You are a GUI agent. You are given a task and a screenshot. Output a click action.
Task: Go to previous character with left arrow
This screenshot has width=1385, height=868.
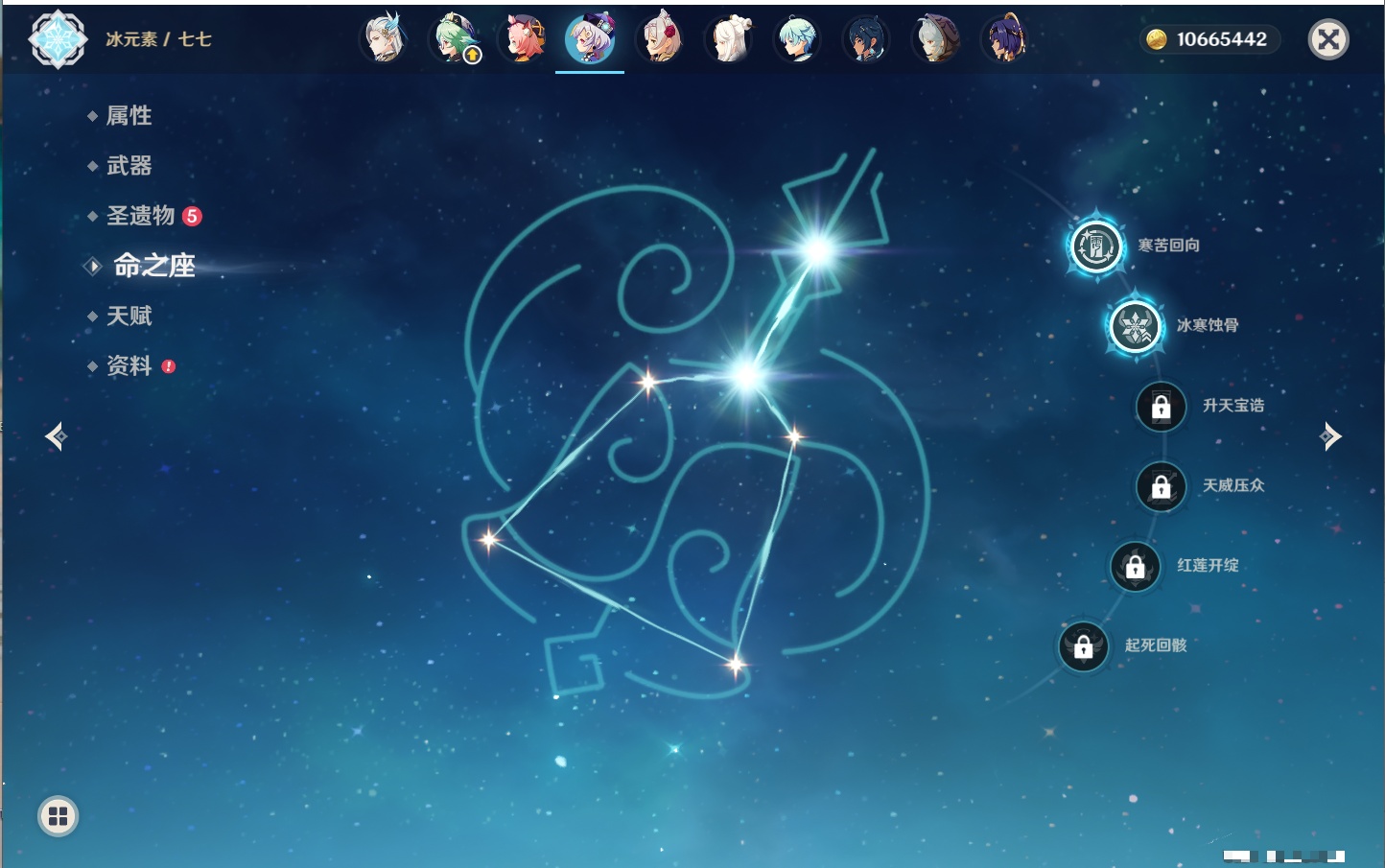(x=57, y=436)
